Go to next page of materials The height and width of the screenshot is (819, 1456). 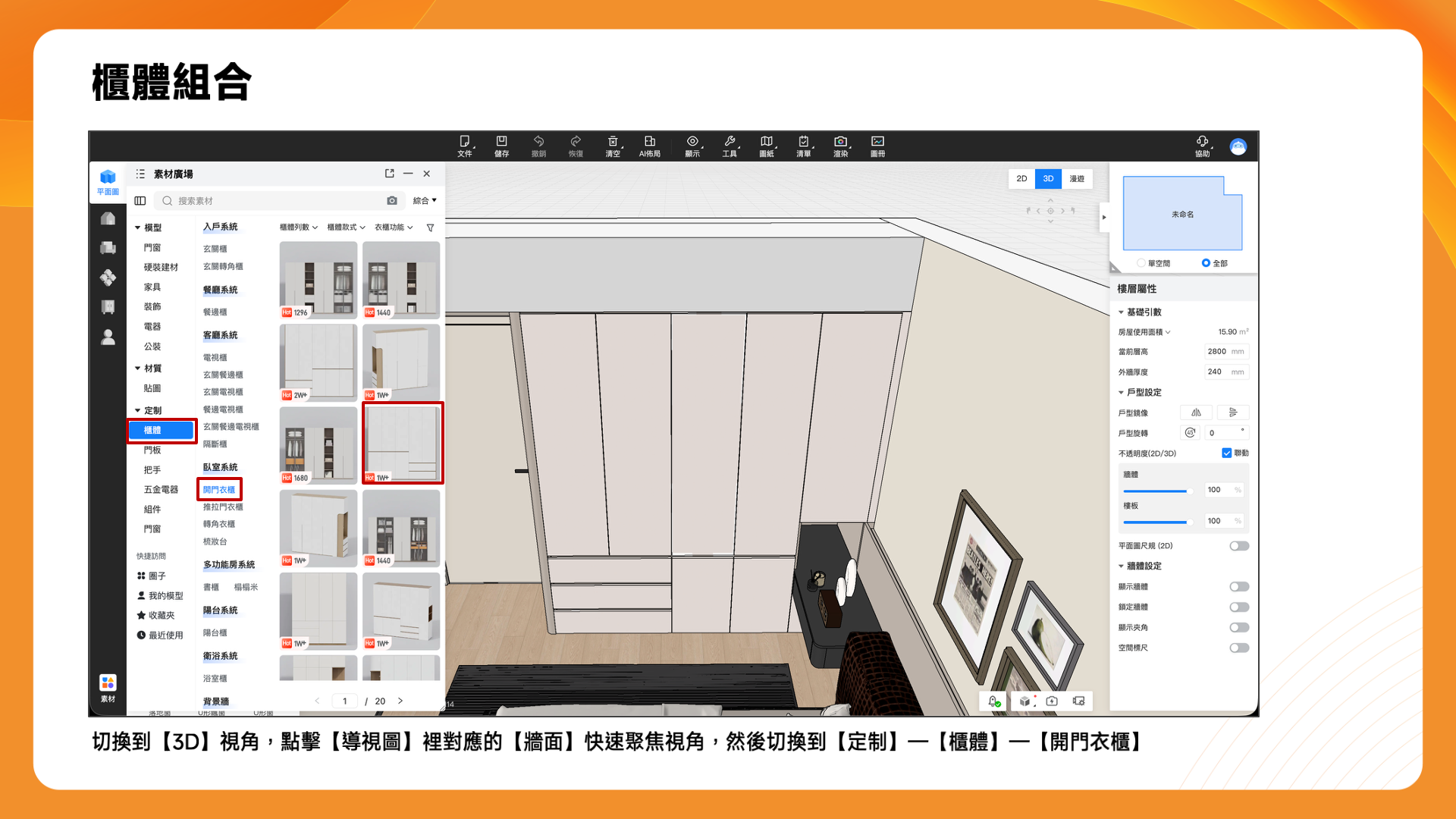pyautogui.click(x=400, y=701)
